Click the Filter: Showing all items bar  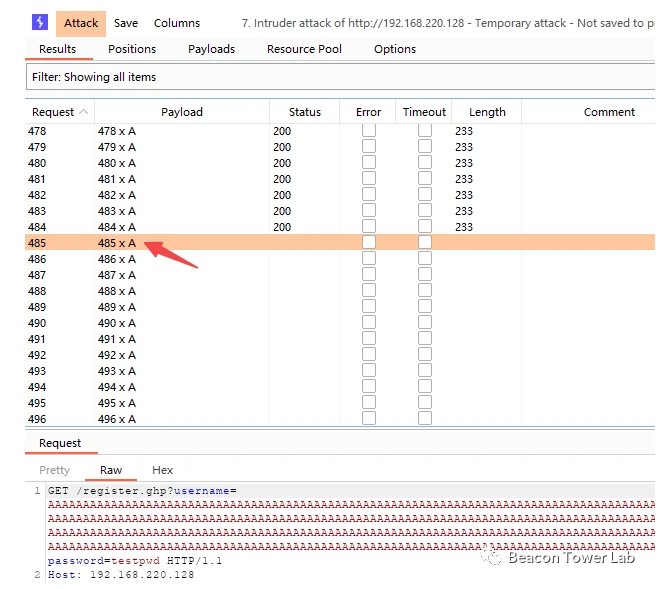[x=340, y=77]
